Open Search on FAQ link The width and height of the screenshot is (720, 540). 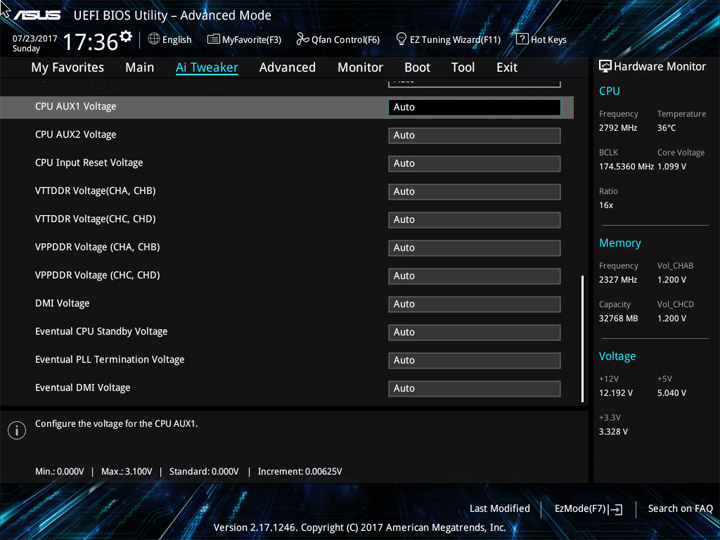[x=680, y=508]
